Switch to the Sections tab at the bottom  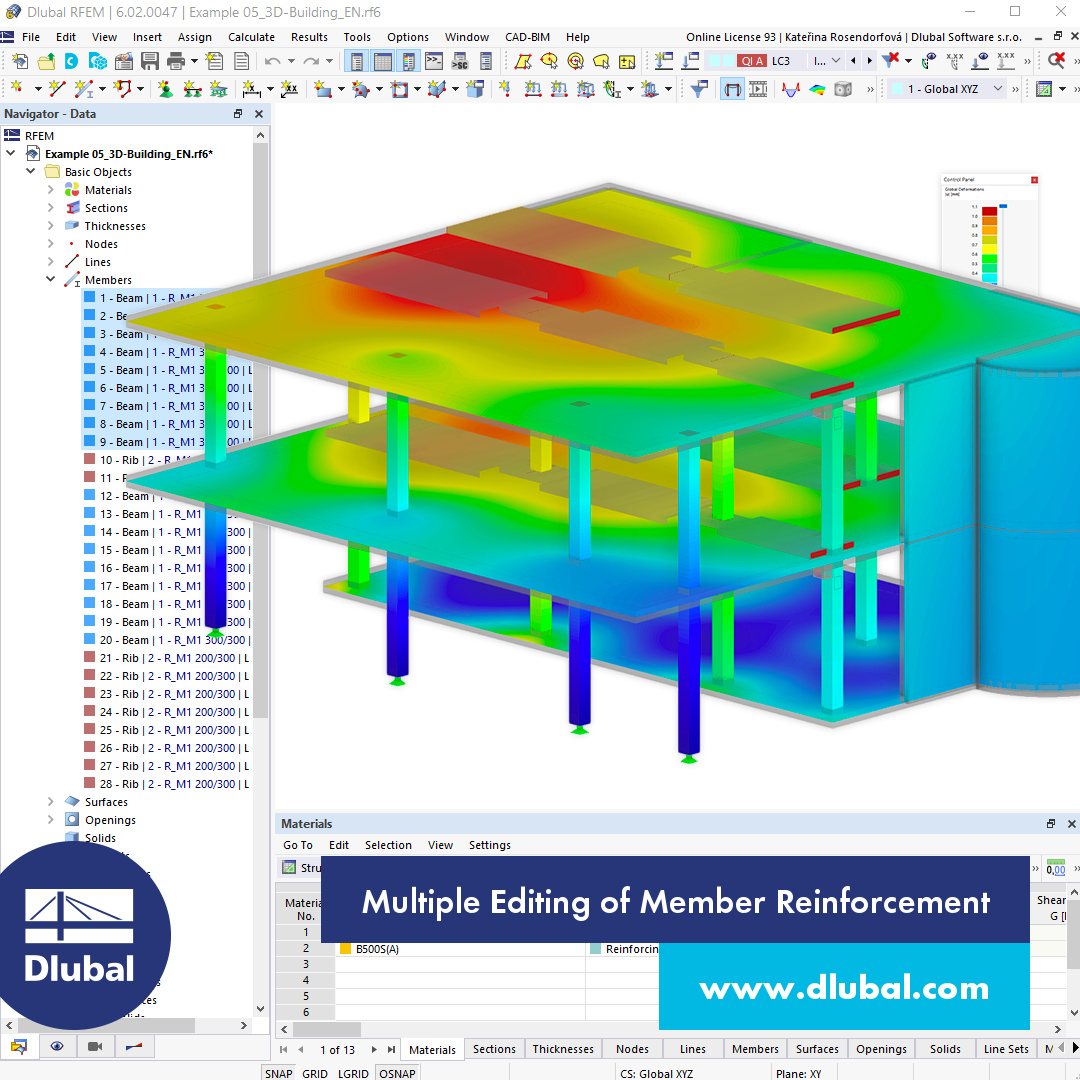[x=494, y=1049]
